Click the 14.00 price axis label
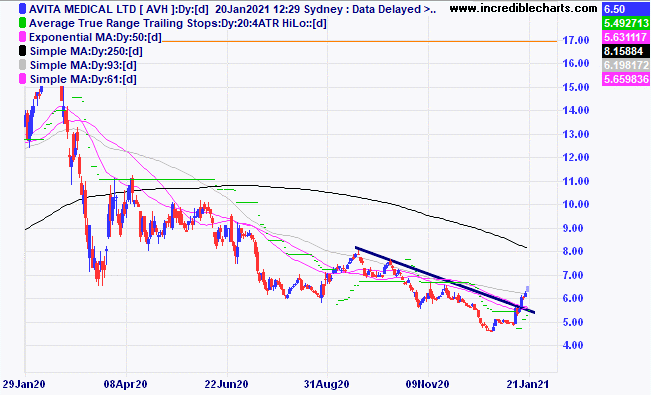This screenshot has height=395, width=651. tap(576, 110)
